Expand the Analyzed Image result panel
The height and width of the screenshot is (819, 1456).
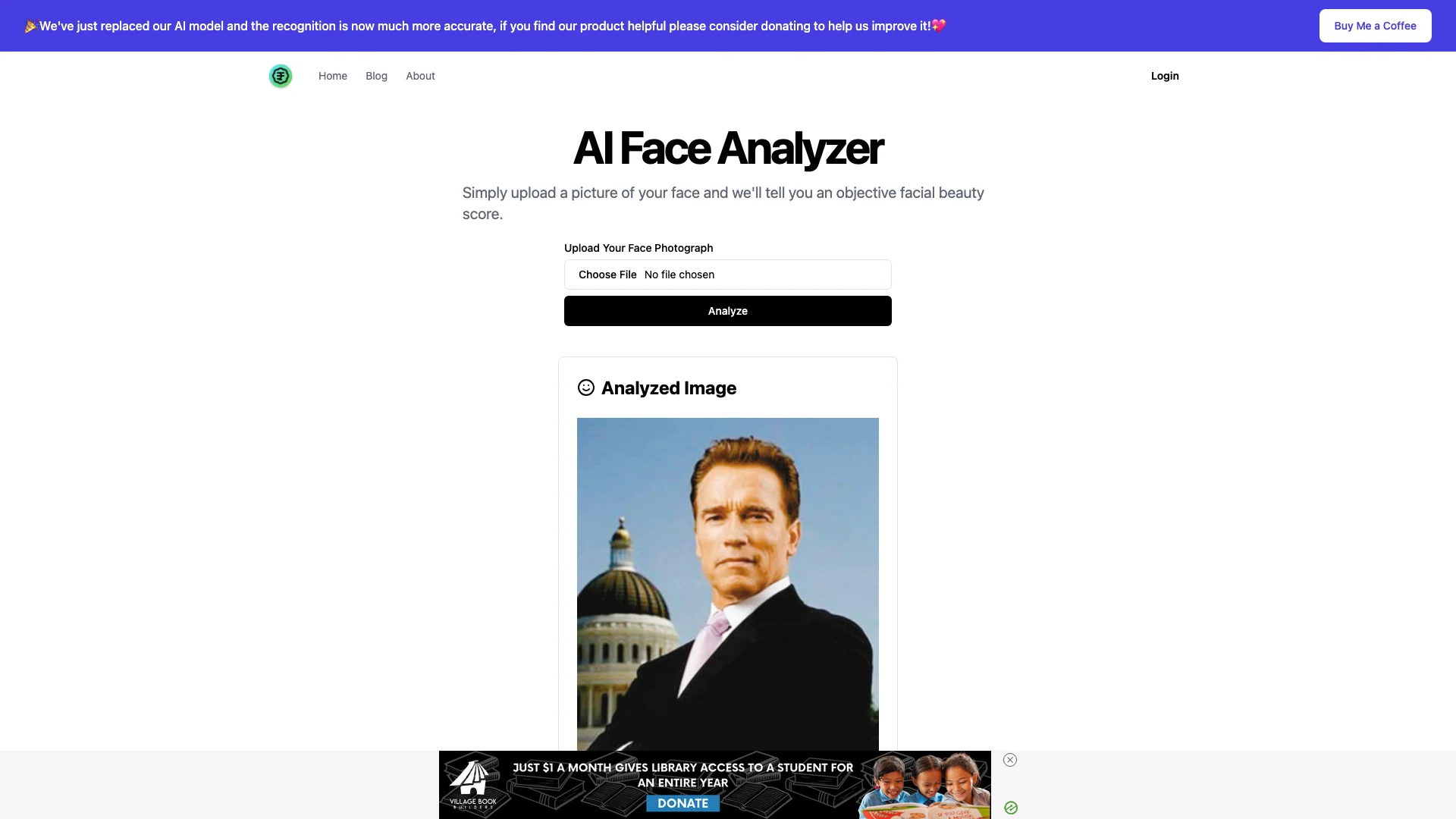coord(727,387)
